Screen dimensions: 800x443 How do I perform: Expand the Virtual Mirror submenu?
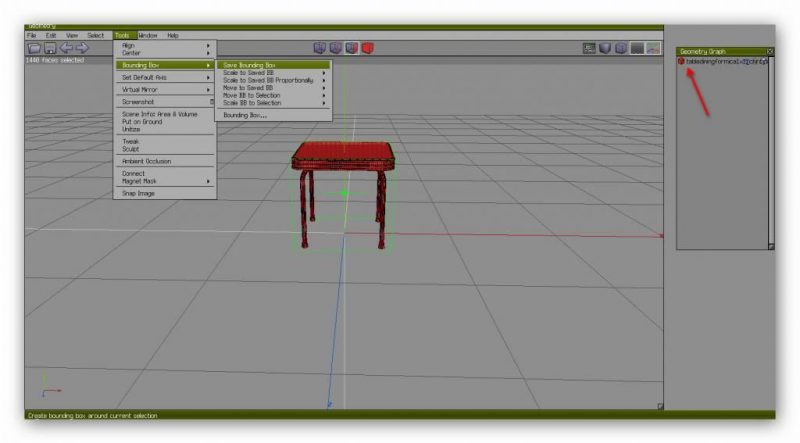tap(164, 89)
